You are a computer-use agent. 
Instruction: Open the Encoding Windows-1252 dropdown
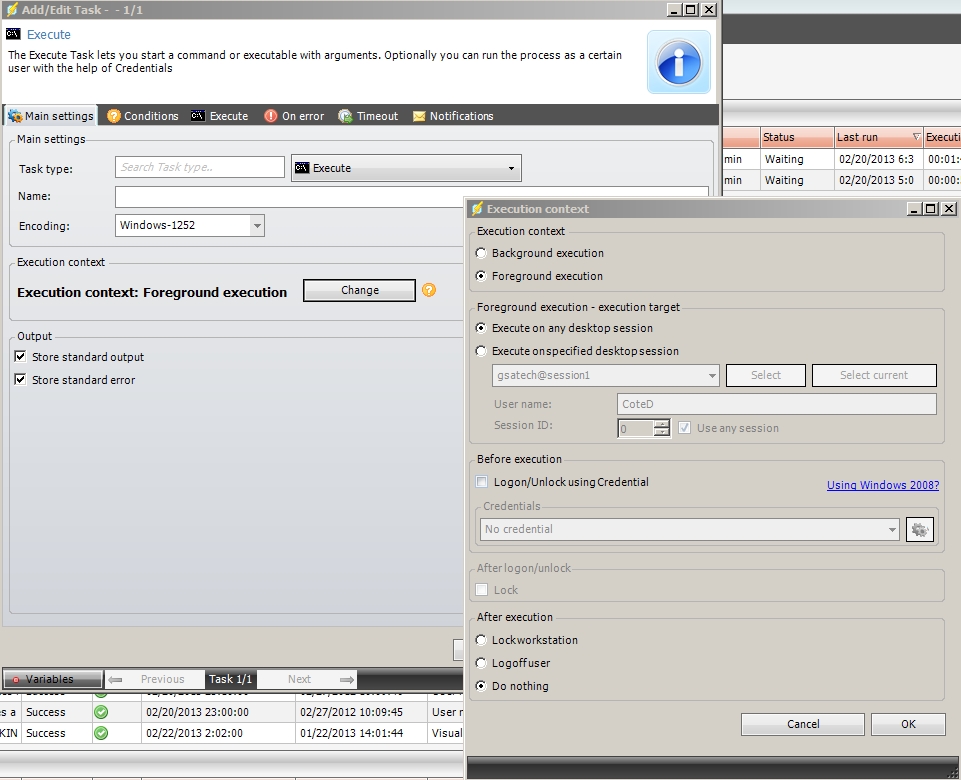pos(257,225)
